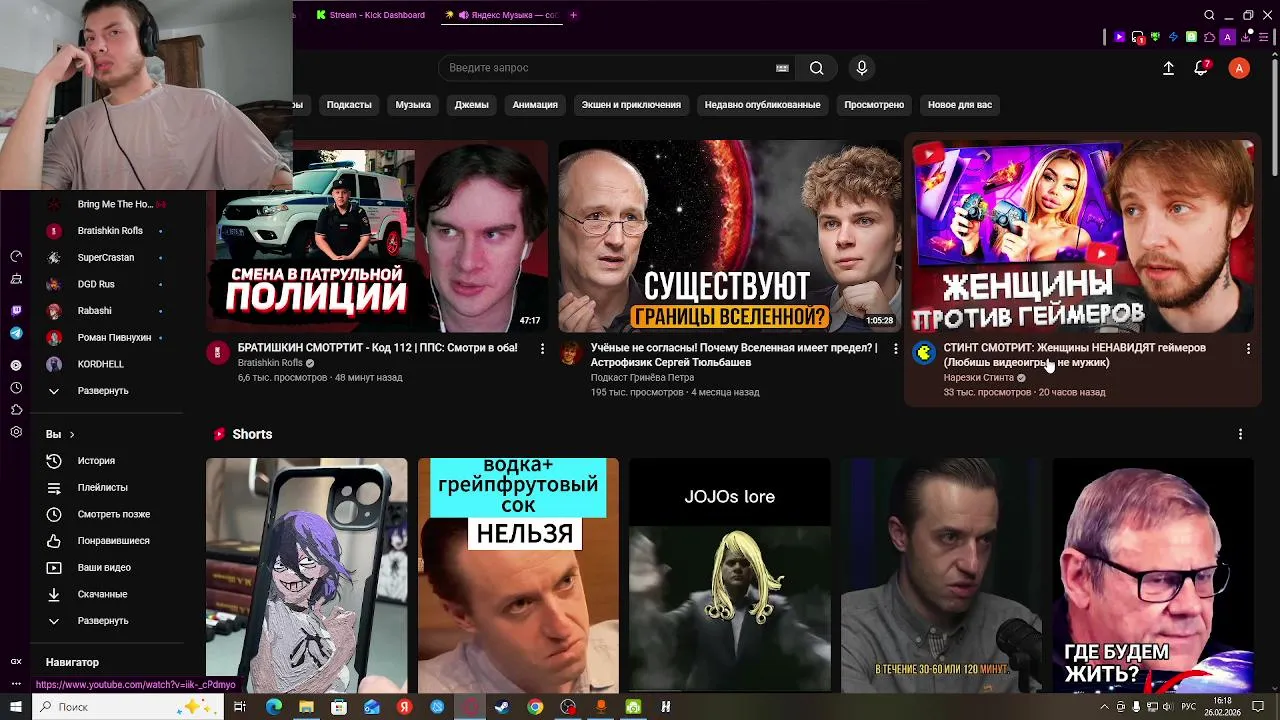Open the YouTube notifications bell
The width and height of the screenshot is (1280, 720).
(x=1201, y=68)
